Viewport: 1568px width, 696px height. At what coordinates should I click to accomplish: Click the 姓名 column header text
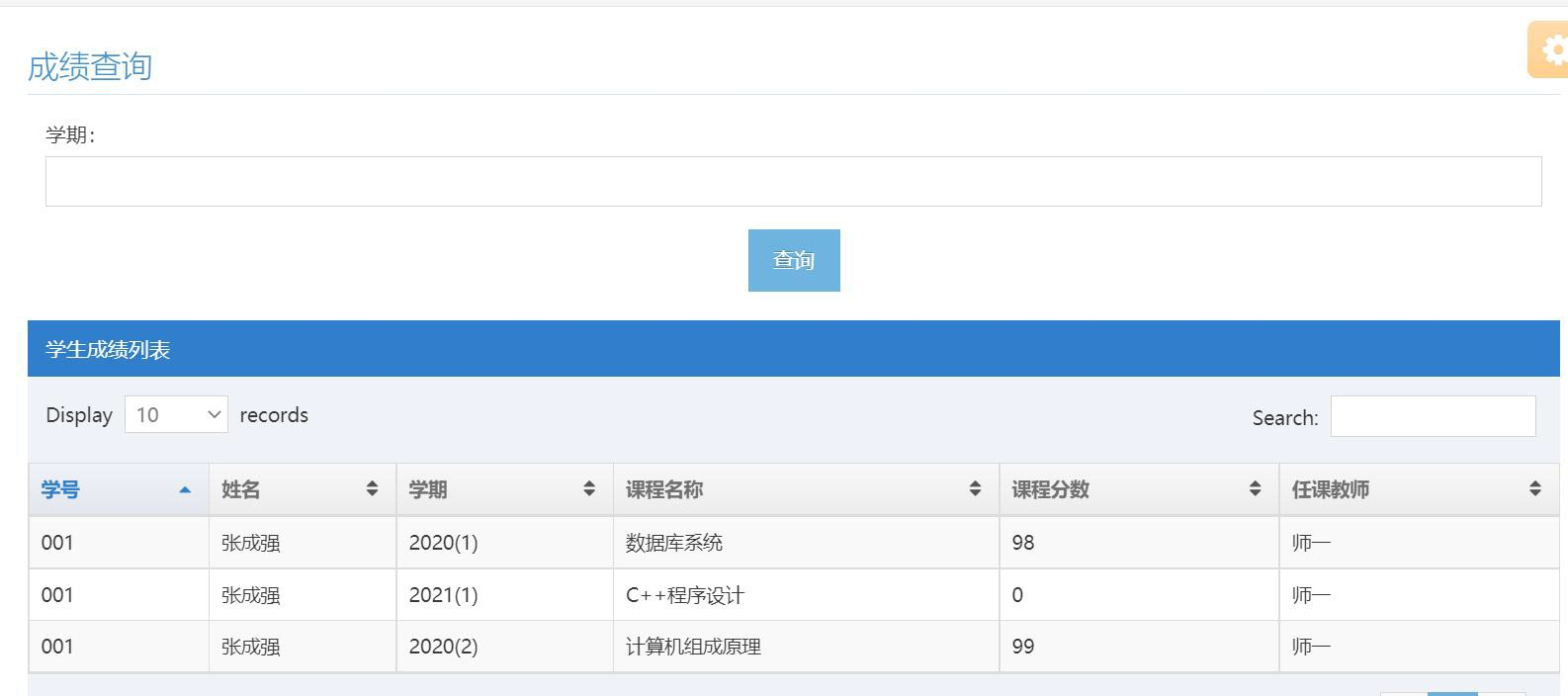[240, 489]
